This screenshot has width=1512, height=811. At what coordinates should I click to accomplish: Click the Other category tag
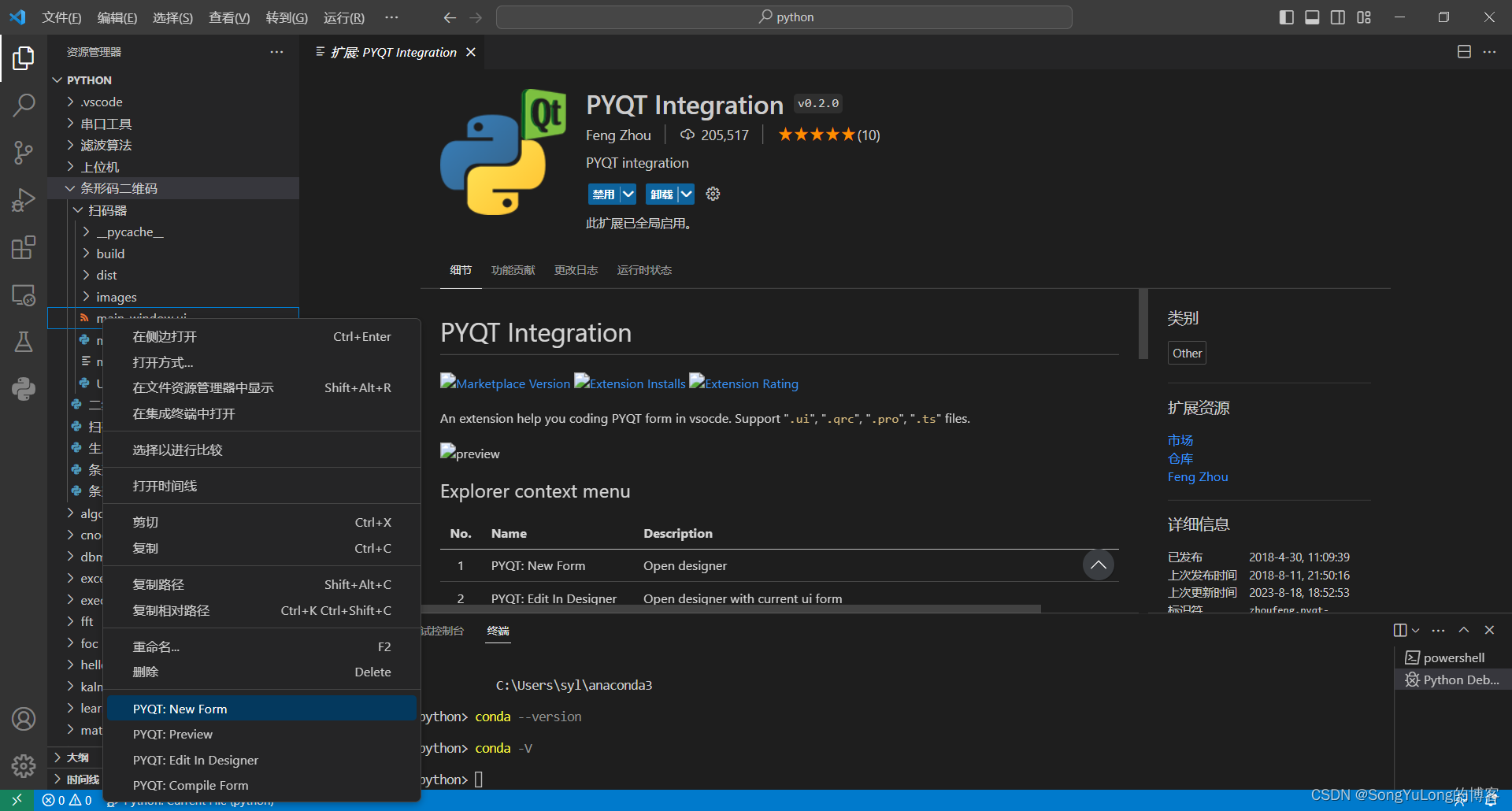pyautogui.click(x=1187, y=353)
